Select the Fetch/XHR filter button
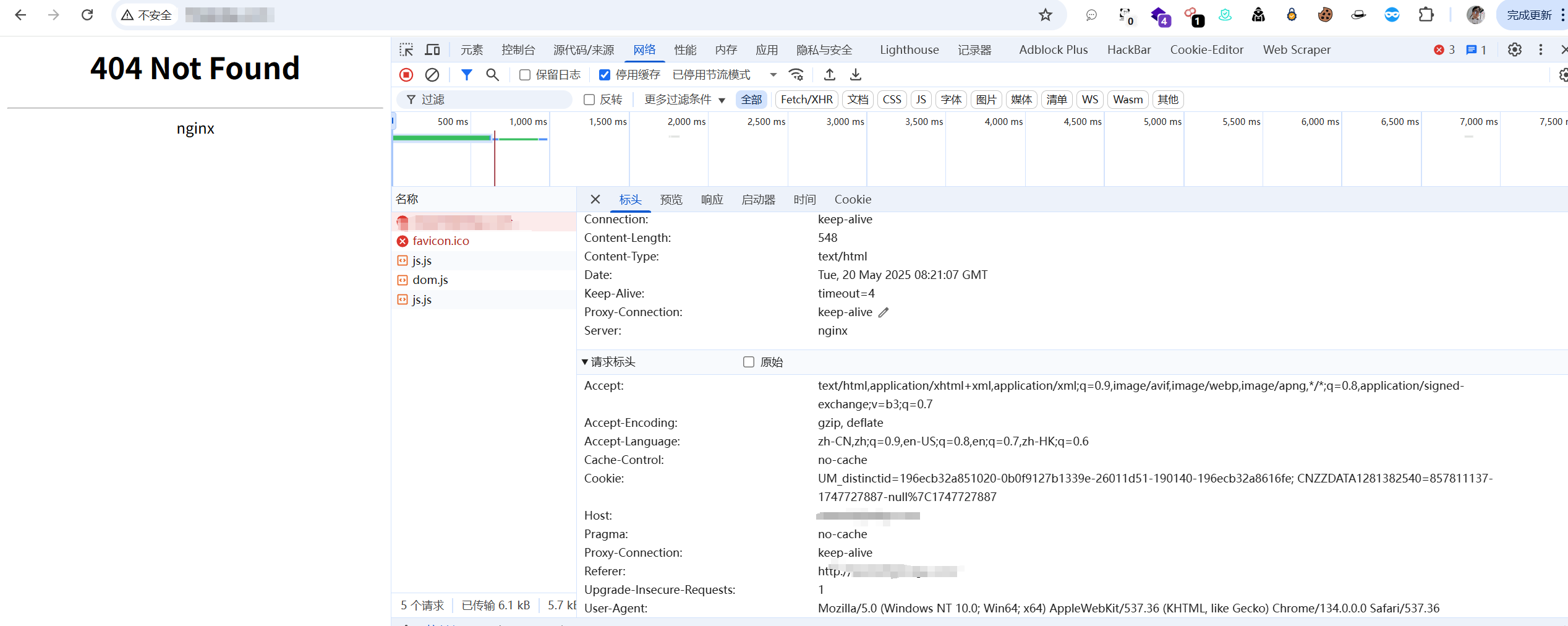This screenshot has width=1568, height=626. (x=806, y=100)
